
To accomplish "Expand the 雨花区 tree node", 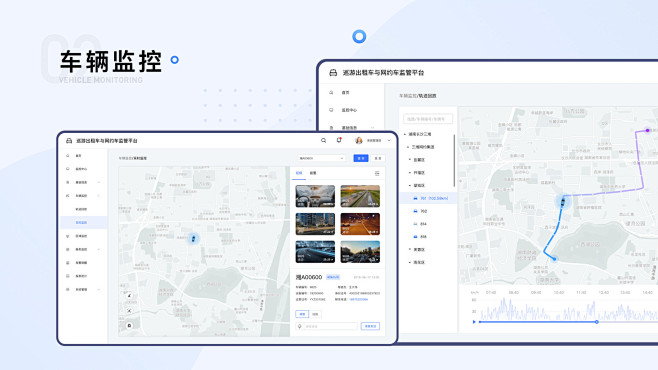I will pos(410,263).
